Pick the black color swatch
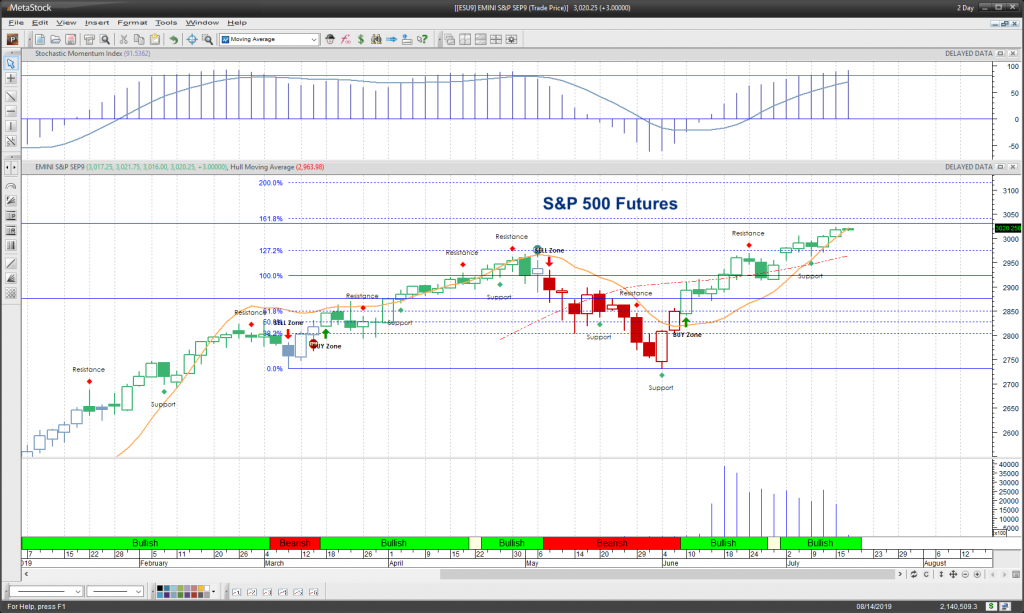Image resolution: width=1024 pixels, height=613 pixels. click(159, 588)
